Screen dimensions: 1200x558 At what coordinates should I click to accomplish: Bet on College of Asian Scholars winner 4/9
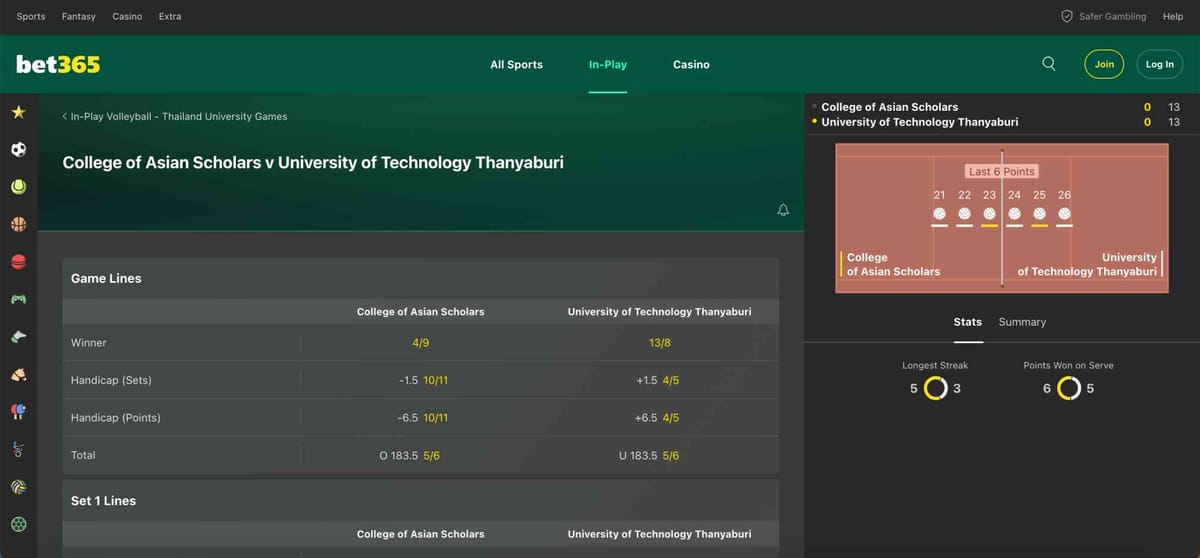tap(421, 343)
